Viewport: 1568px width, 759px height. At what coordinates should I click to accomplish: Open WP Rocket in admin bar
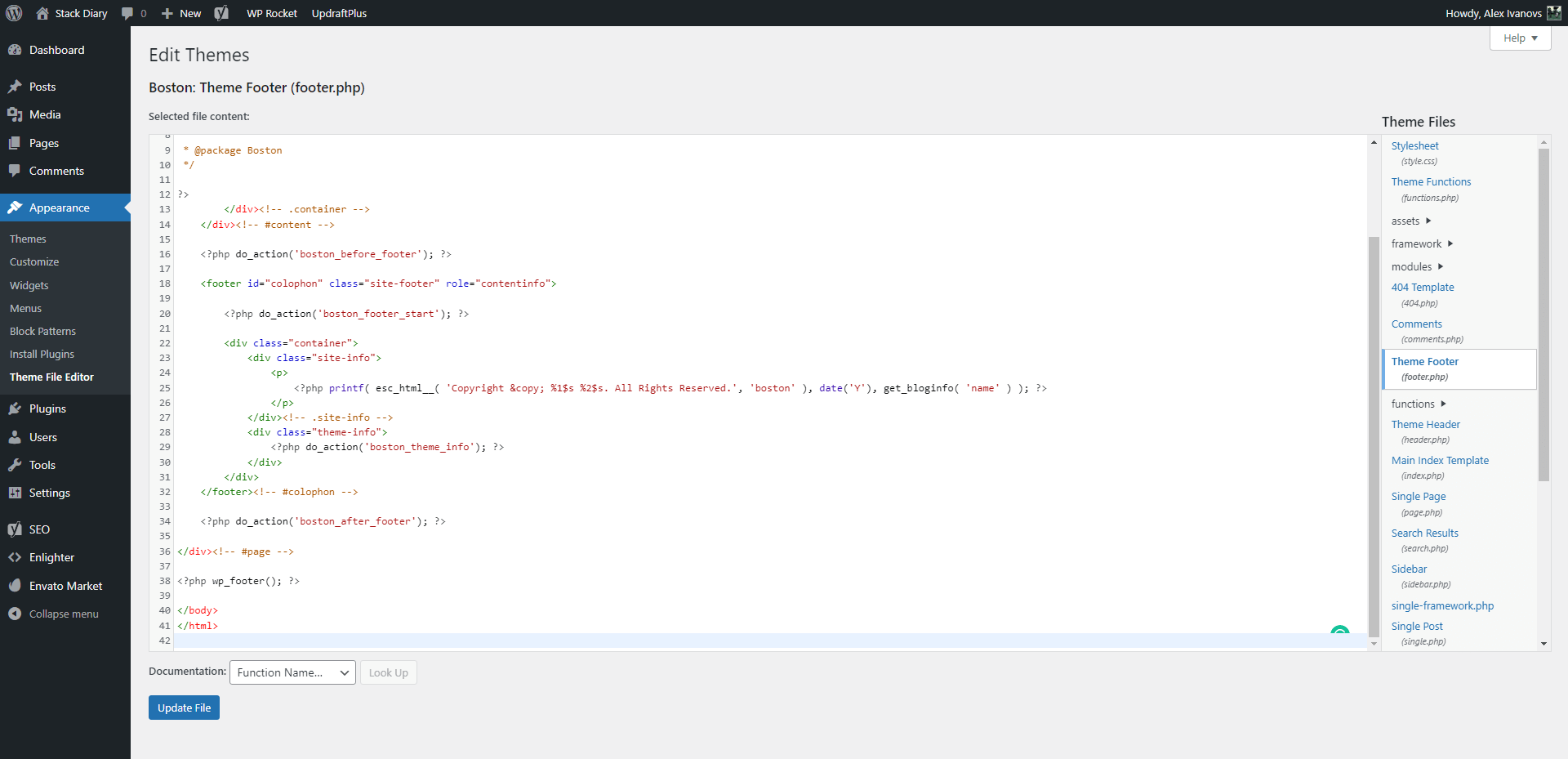tap(272, 13)
